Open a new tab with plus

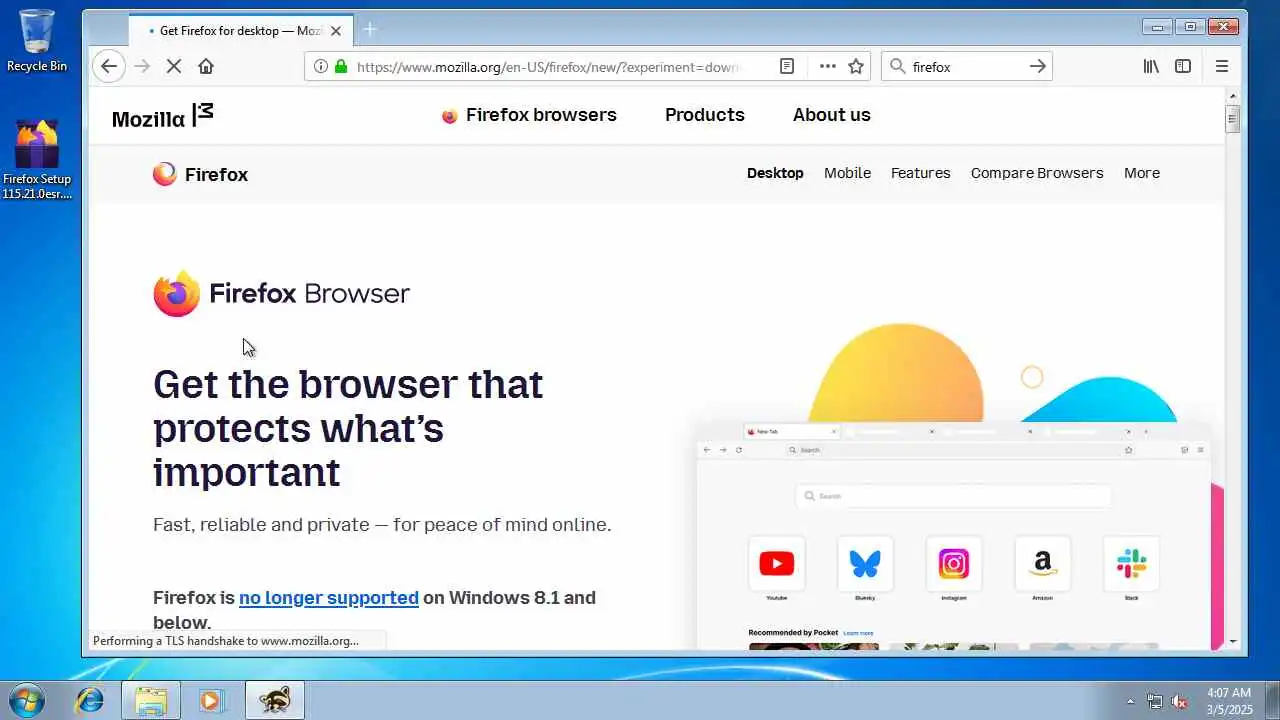point(370,30)
